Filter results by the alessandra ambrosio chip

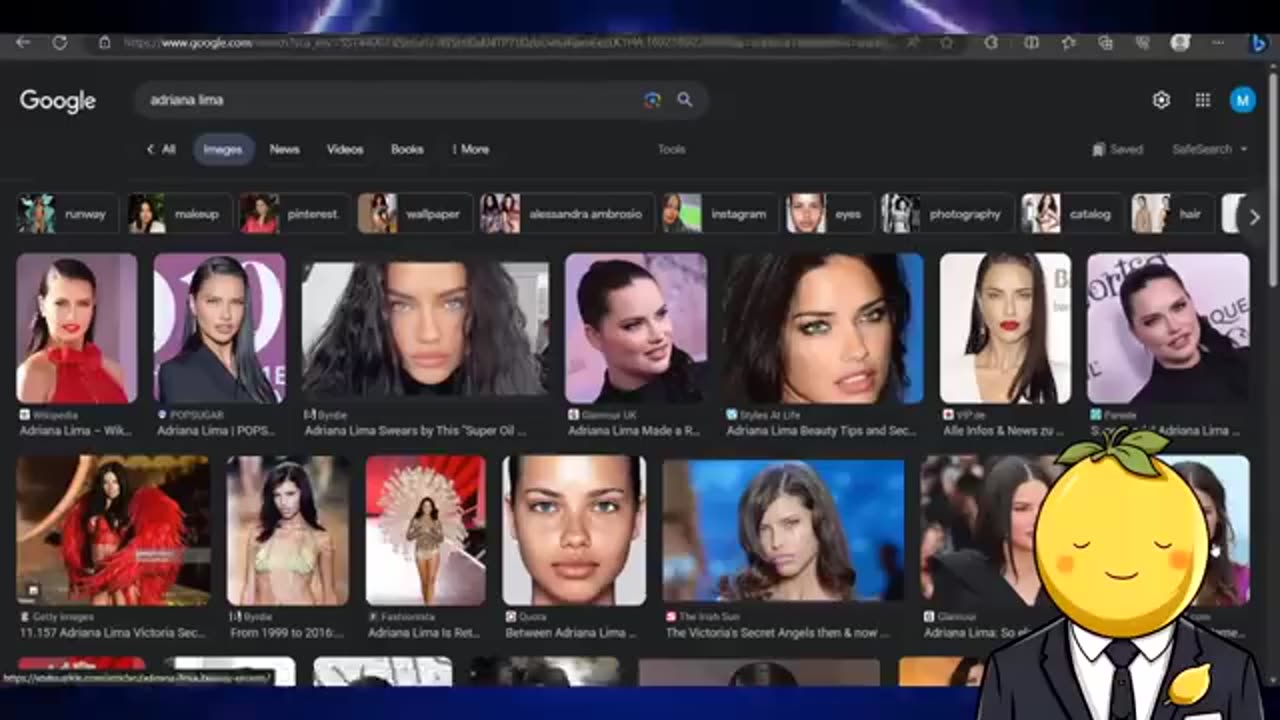[x=567, y=214]
